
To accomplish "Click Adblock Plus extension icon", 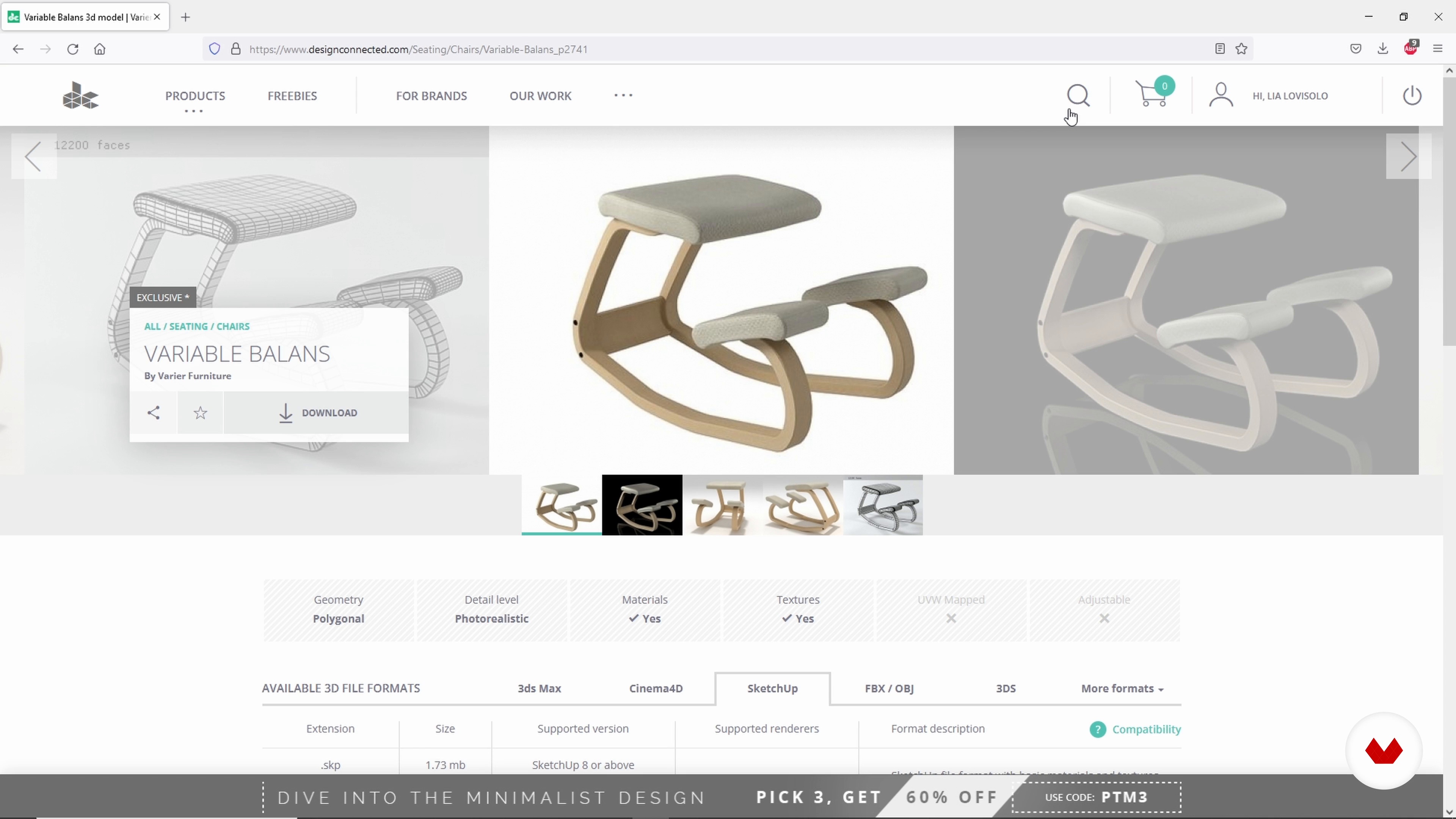I will tap(1411, 48).
